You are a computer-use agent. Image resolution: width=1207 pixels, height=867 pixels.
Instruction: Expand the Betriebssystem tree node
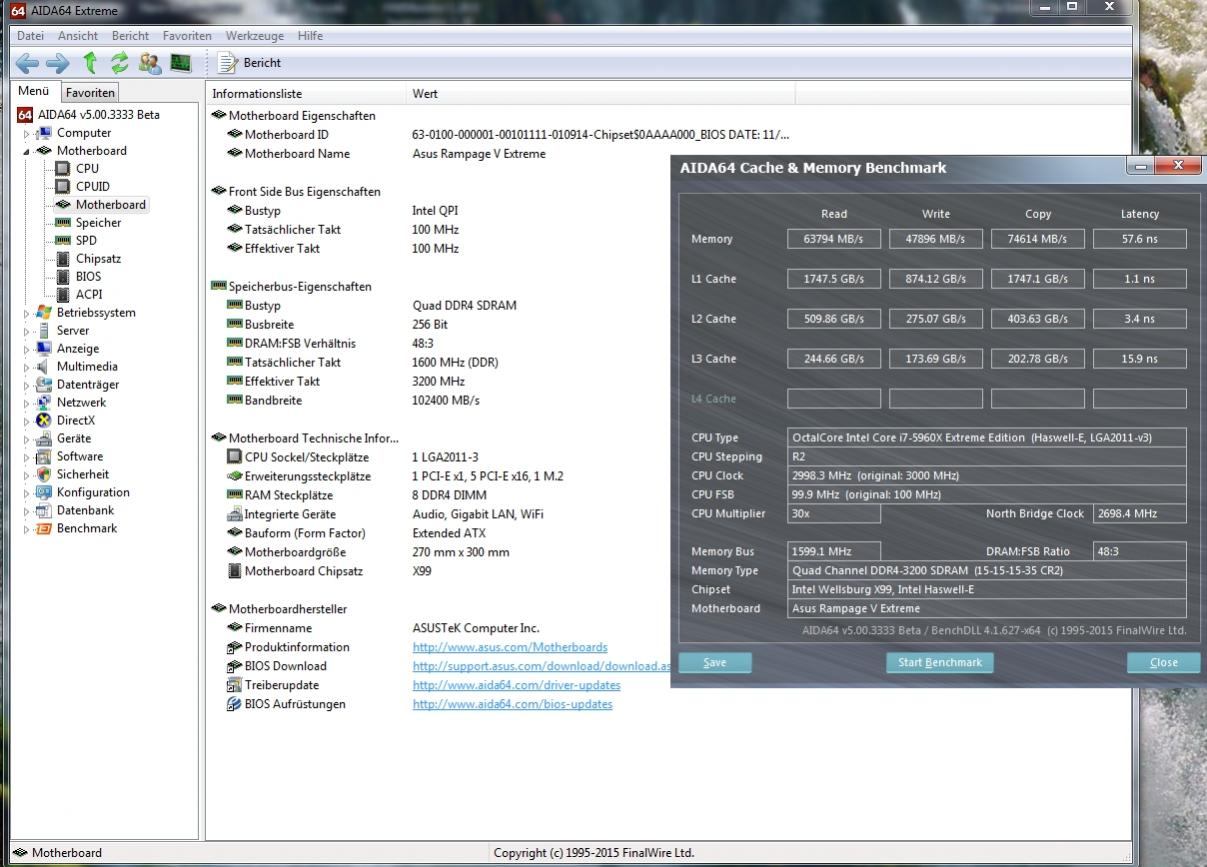(27, 313)
